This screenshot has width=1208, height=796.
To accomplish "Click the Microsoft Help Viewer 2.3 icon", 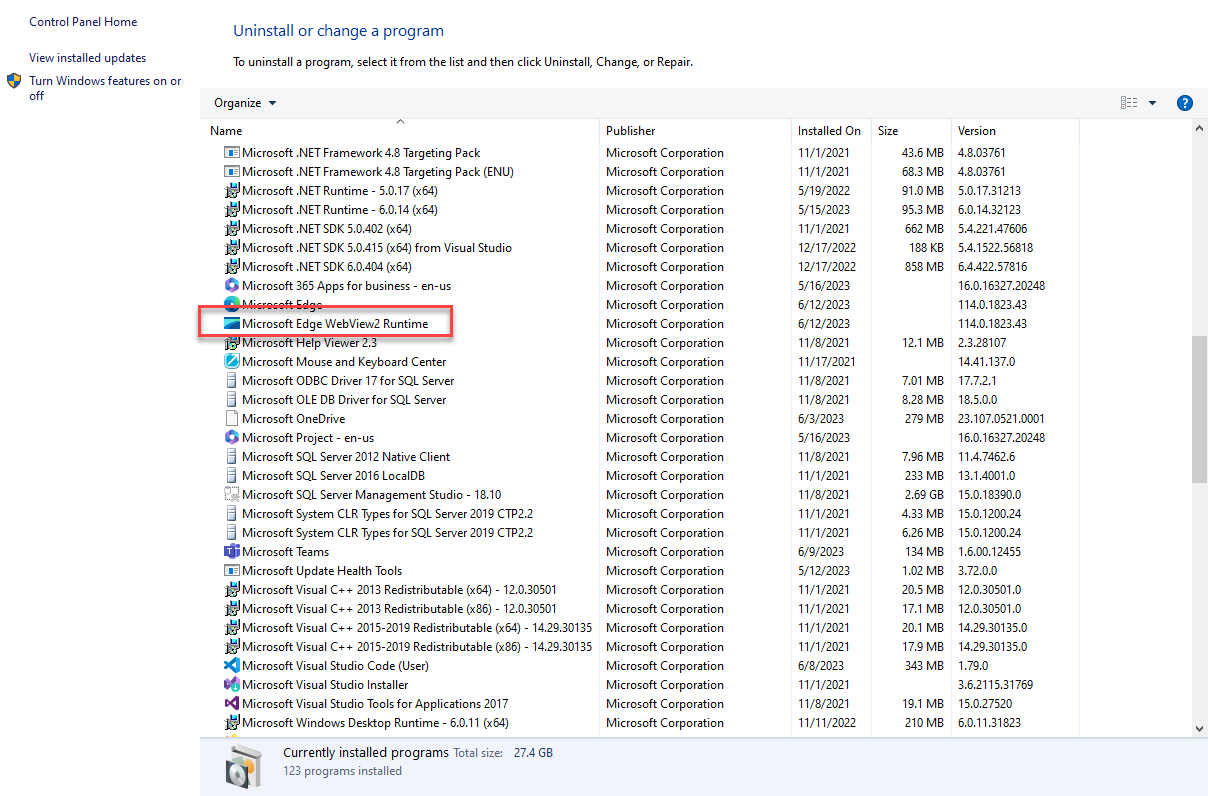I will 232,343.
